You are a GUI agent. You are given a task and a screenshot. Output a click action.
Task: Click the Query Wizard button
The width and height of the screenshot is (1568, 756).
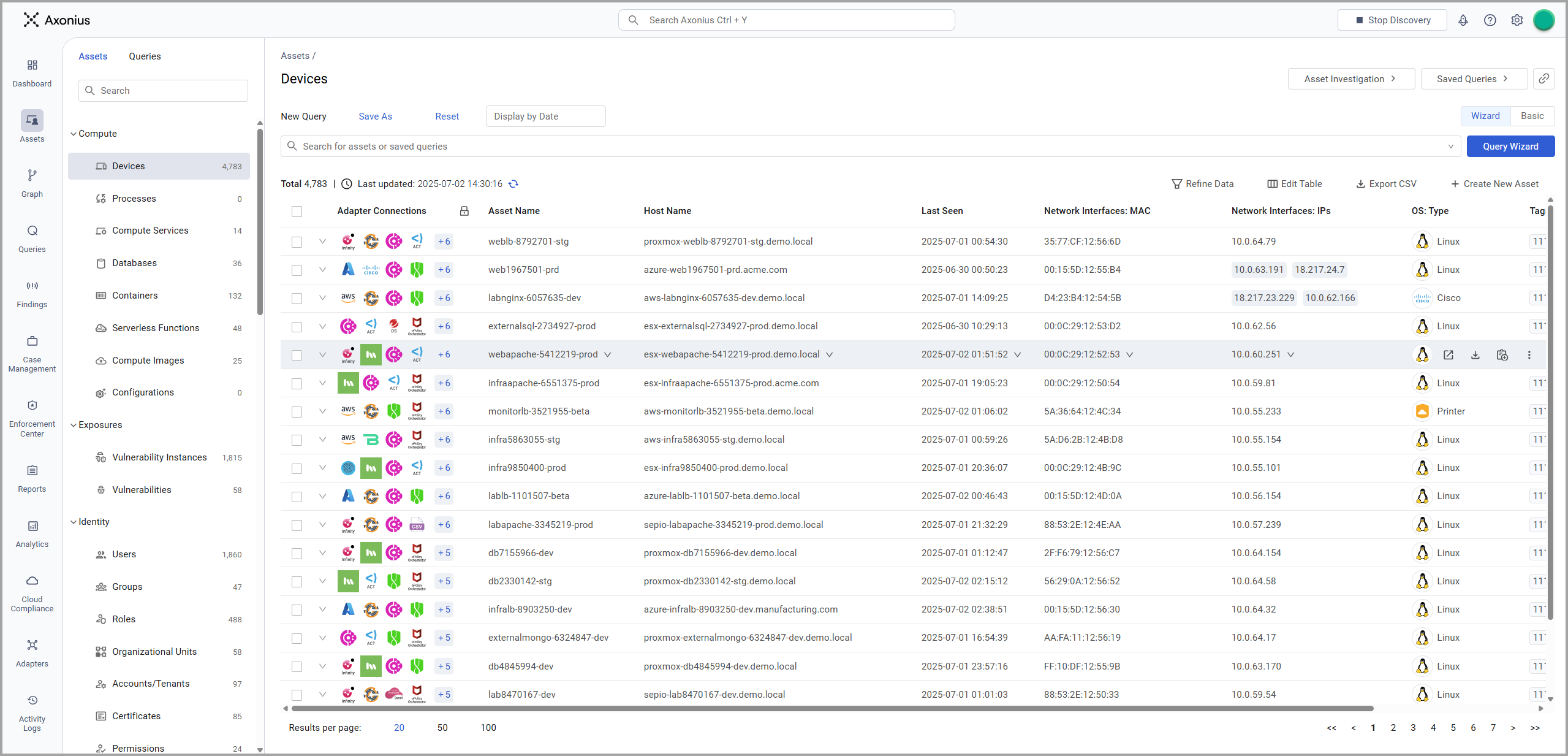point(1510,147)
